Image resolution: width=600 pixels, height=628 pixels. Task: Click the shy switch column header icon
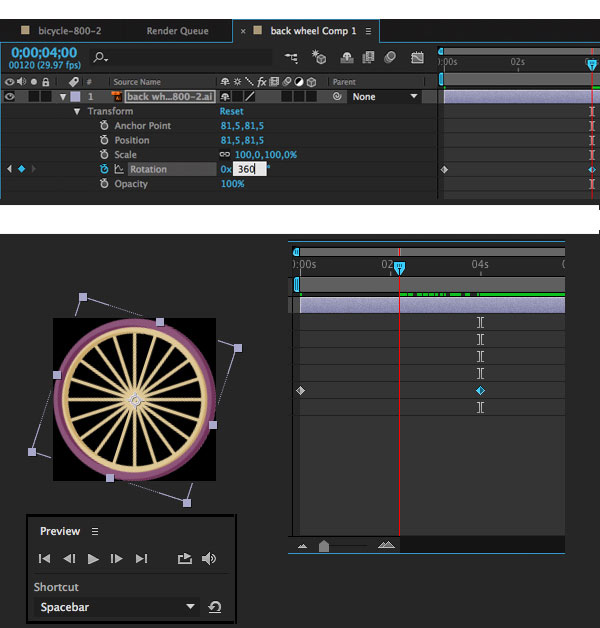point(225,82)
